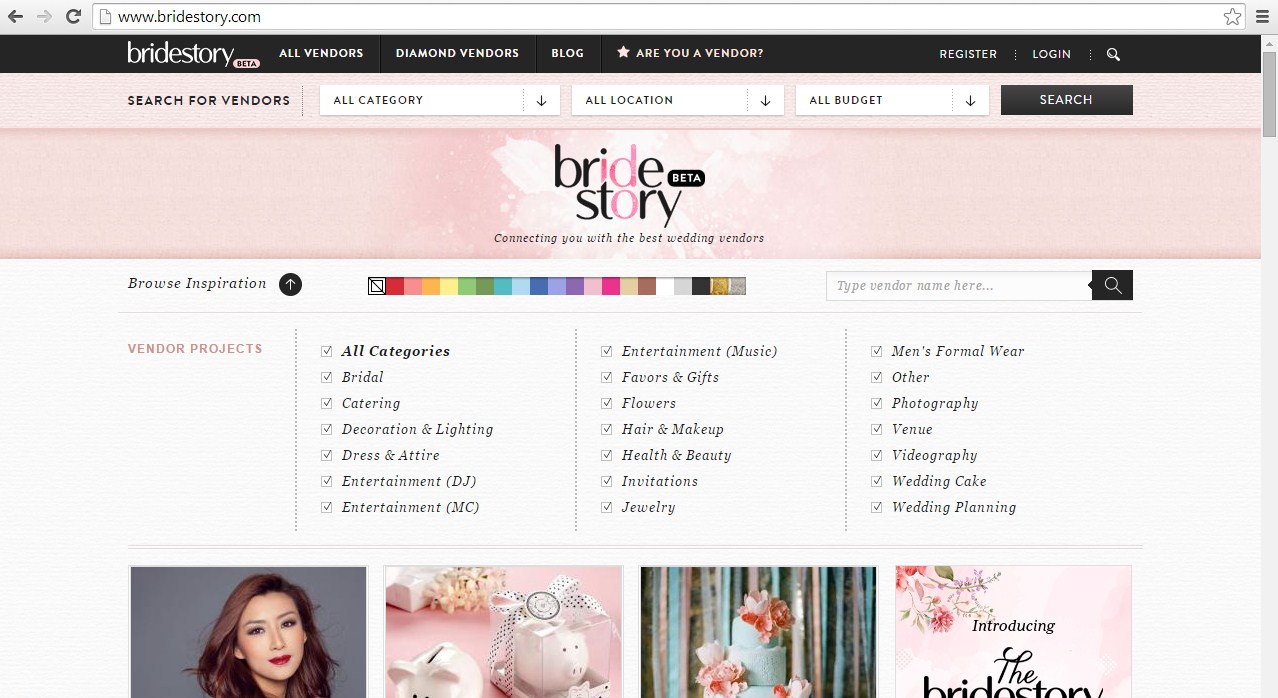This screenshot has width=1278, height=698.
Task: Open the Chrome hamburger menu
Action: coord(1262,16)
